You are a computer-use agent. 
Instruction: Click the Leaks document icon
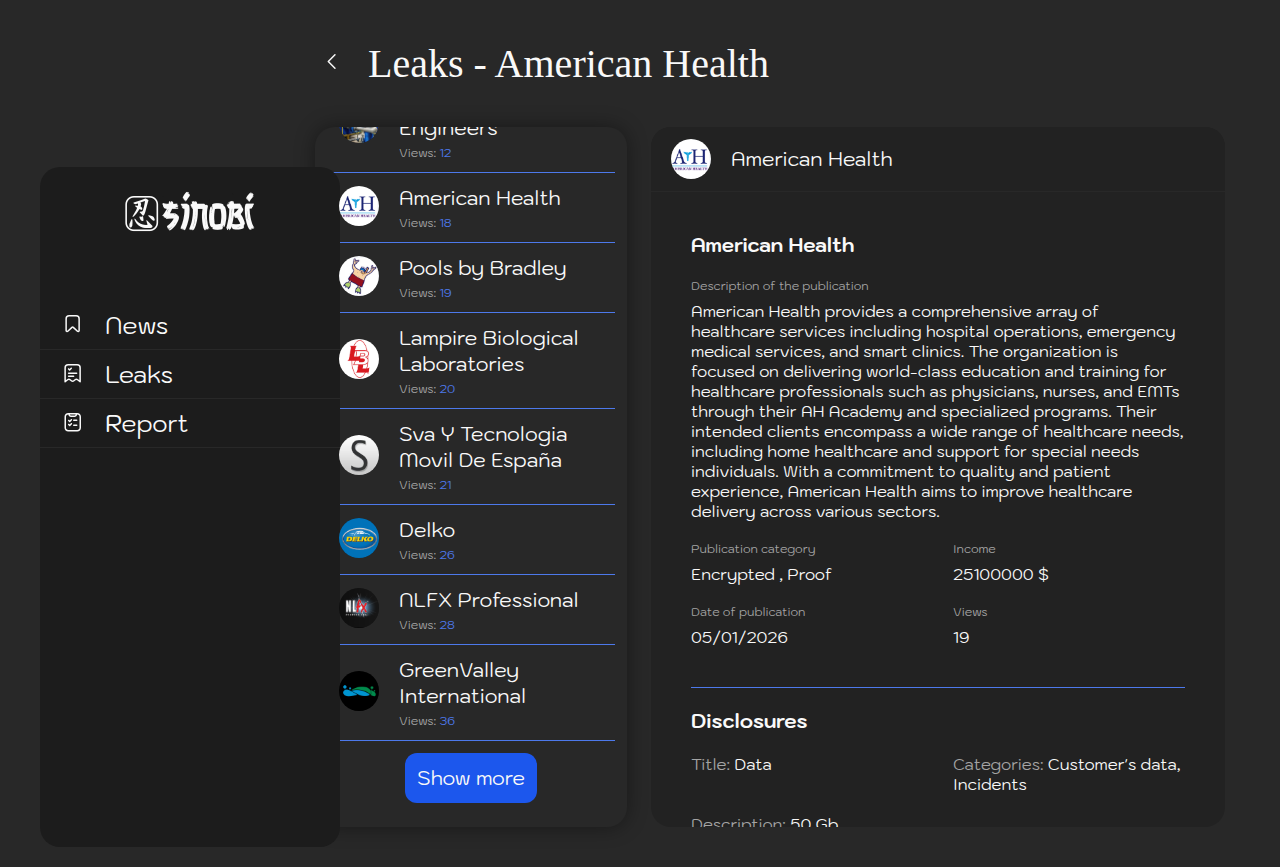pos(73,374)
